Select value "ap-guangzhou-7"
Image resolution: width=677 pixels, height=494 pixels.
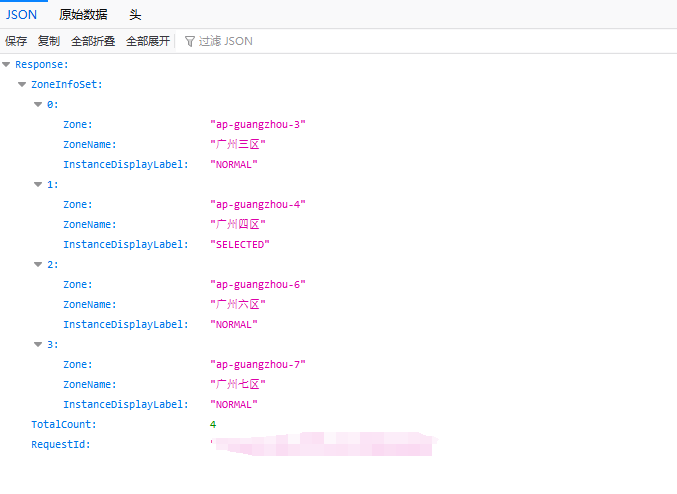pyautogui.click(x=258, y=364)
